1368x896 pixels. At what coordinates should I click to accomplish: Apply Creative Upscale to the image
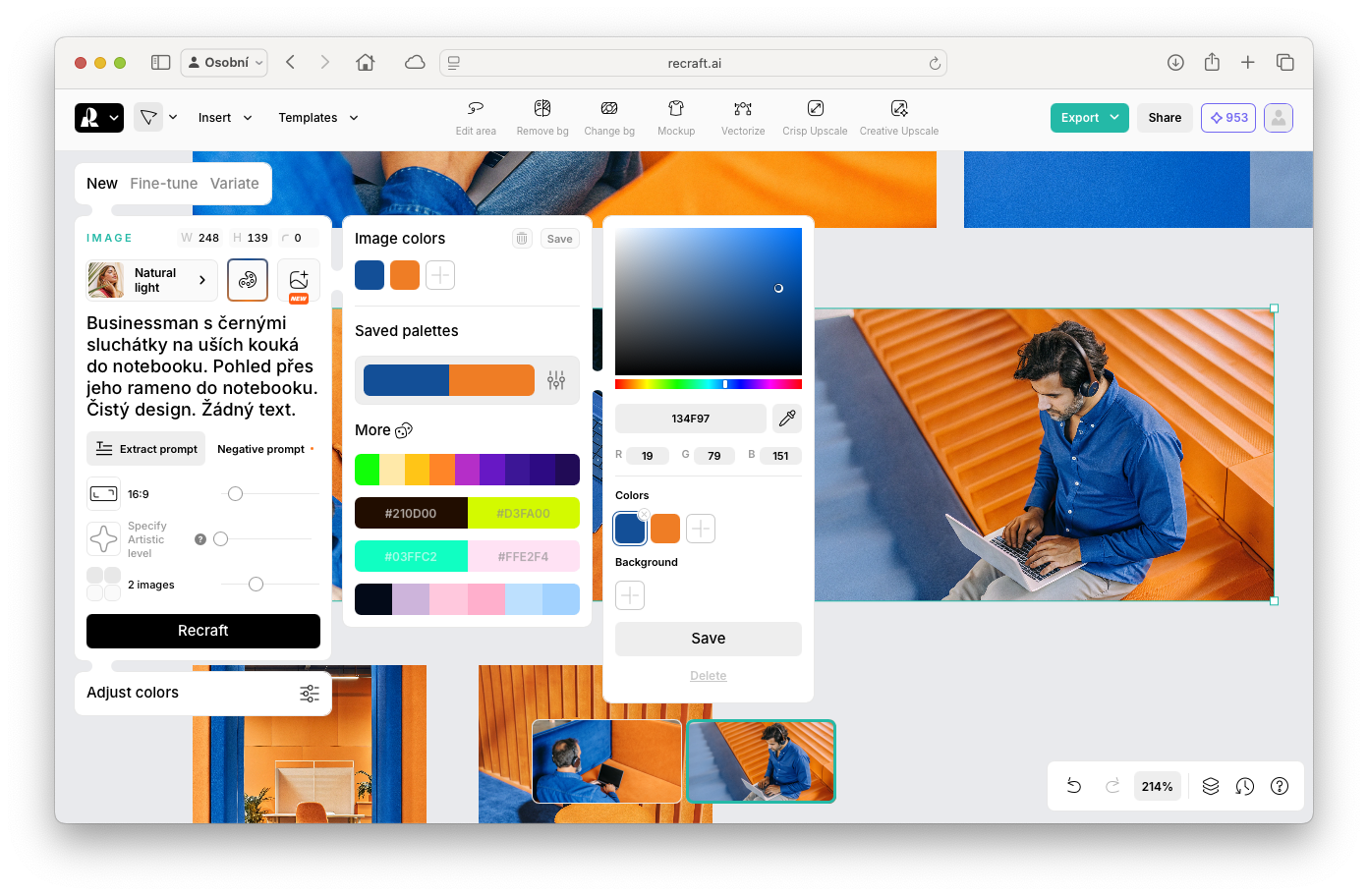point(899,117)
